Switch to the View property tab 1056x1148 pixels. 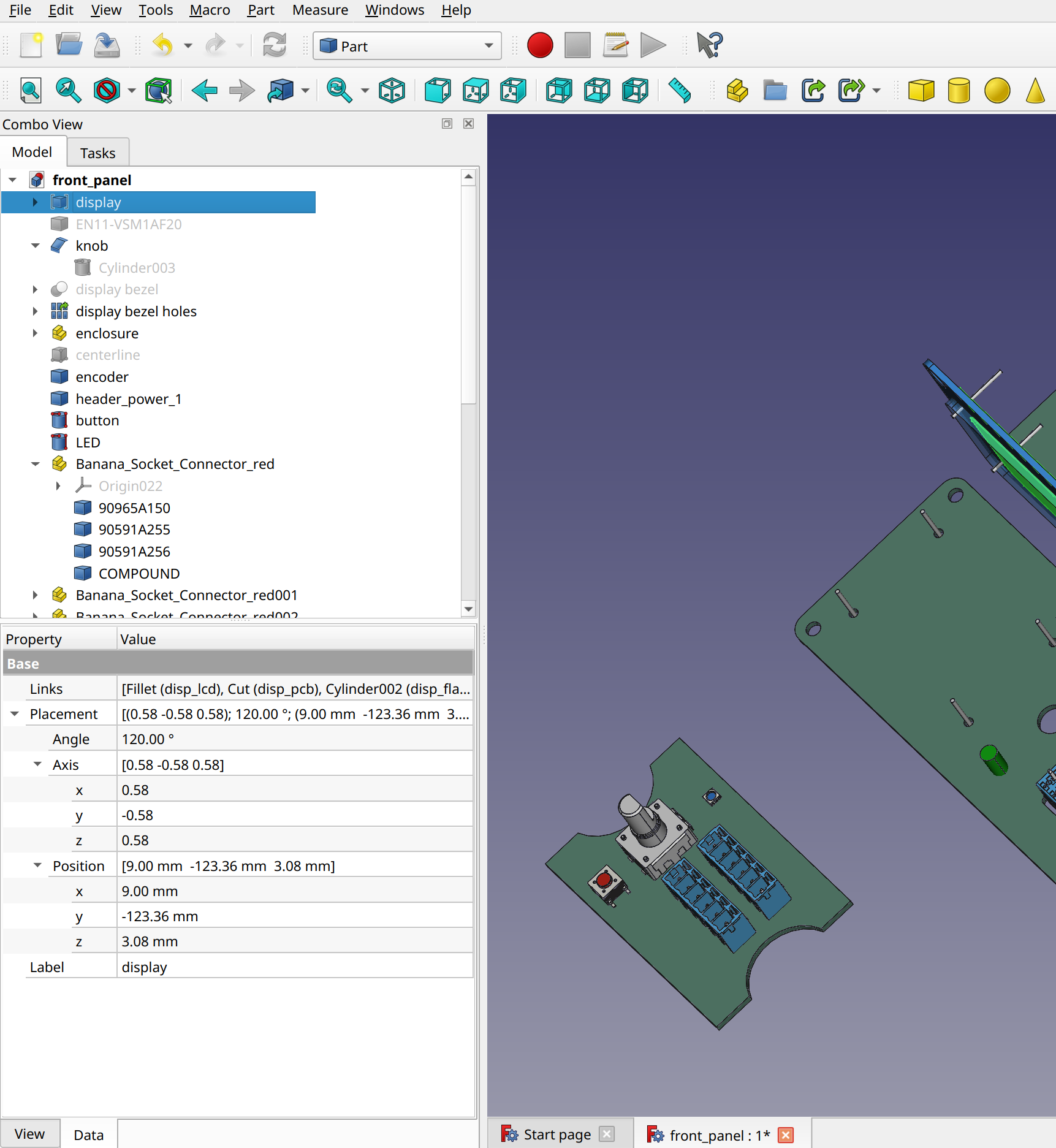click(x=29, y=1134)
